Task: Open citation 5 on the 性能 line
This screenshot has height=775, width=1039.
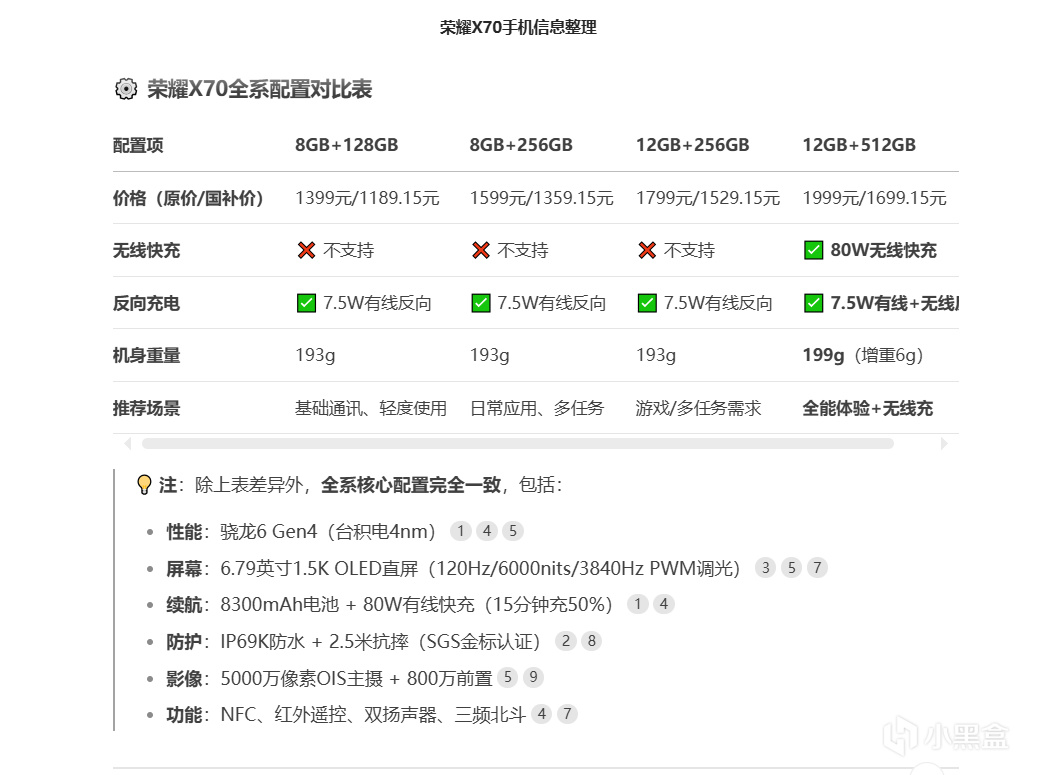Action: point(512,531)
